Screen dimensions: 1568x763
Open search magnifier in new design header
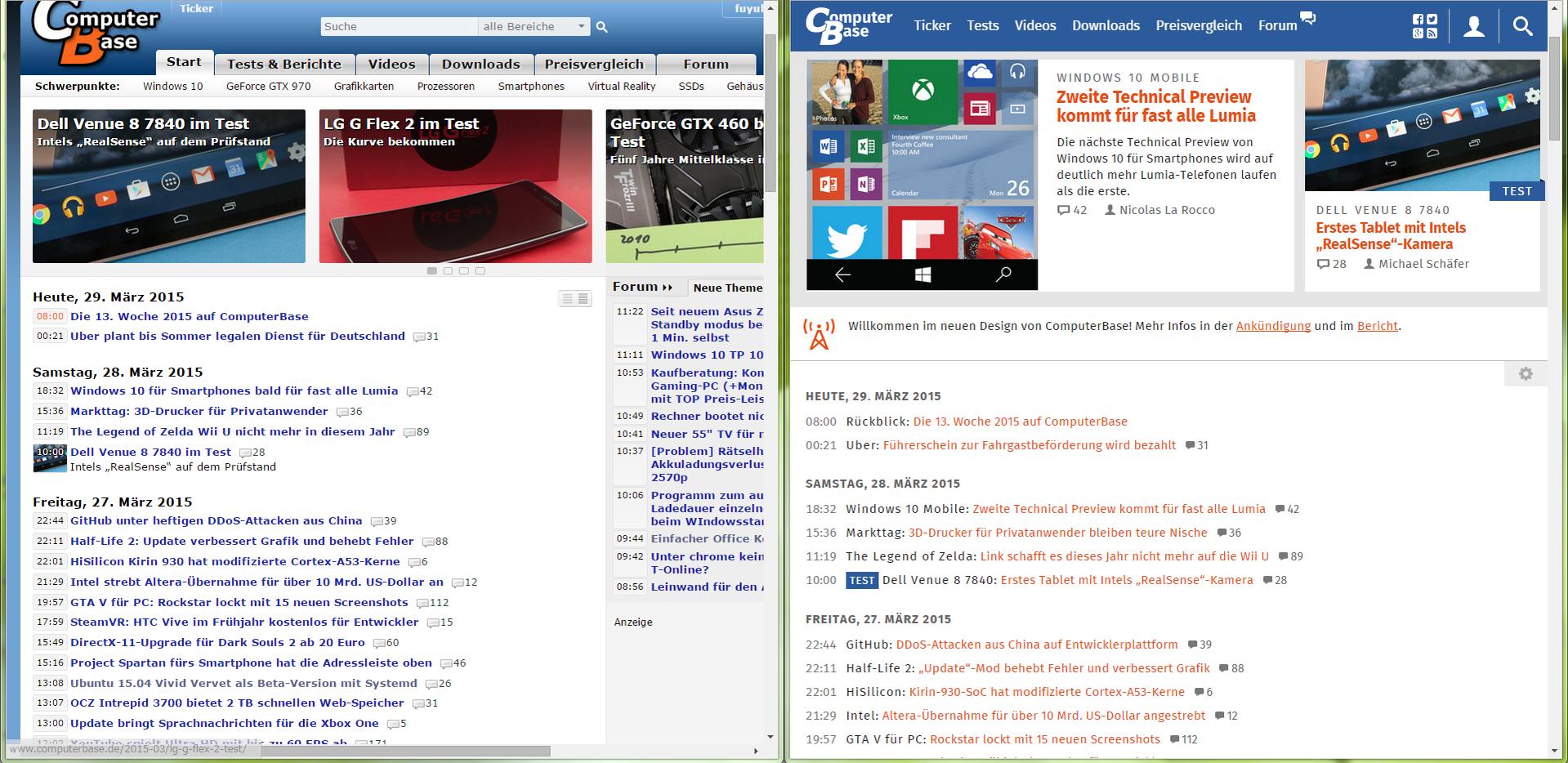click(x=1522, y=26)
